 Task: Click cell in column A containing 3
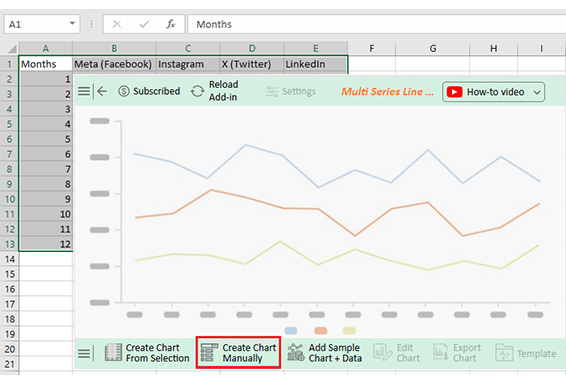[46, 109]
